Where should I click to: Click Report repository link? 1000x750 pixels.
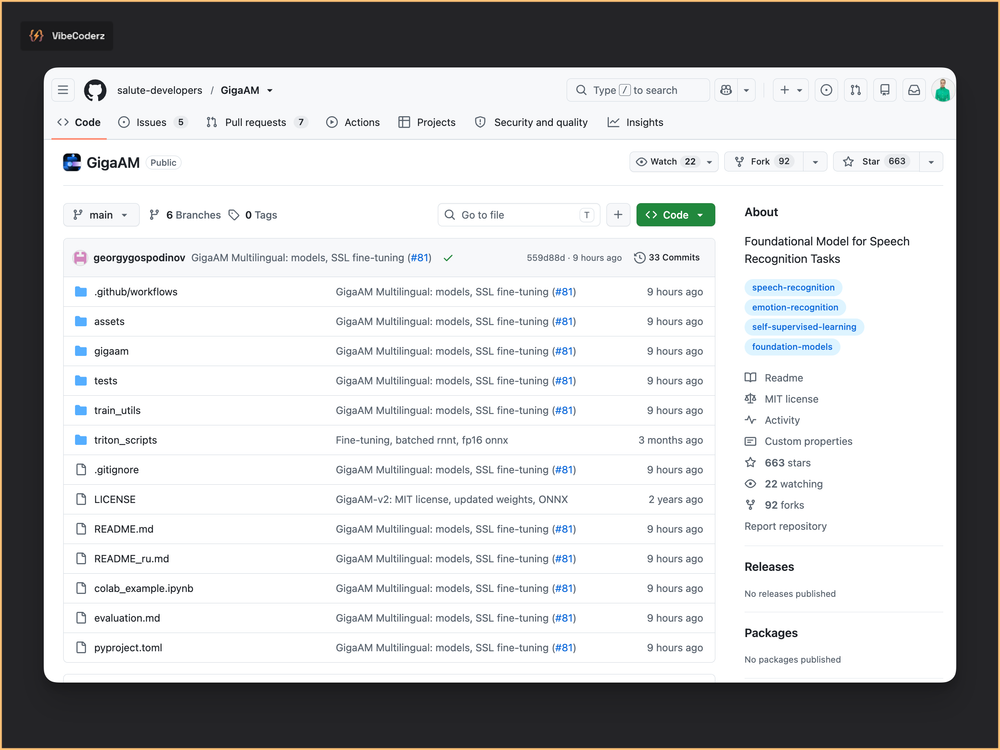(x=785, y=526)
